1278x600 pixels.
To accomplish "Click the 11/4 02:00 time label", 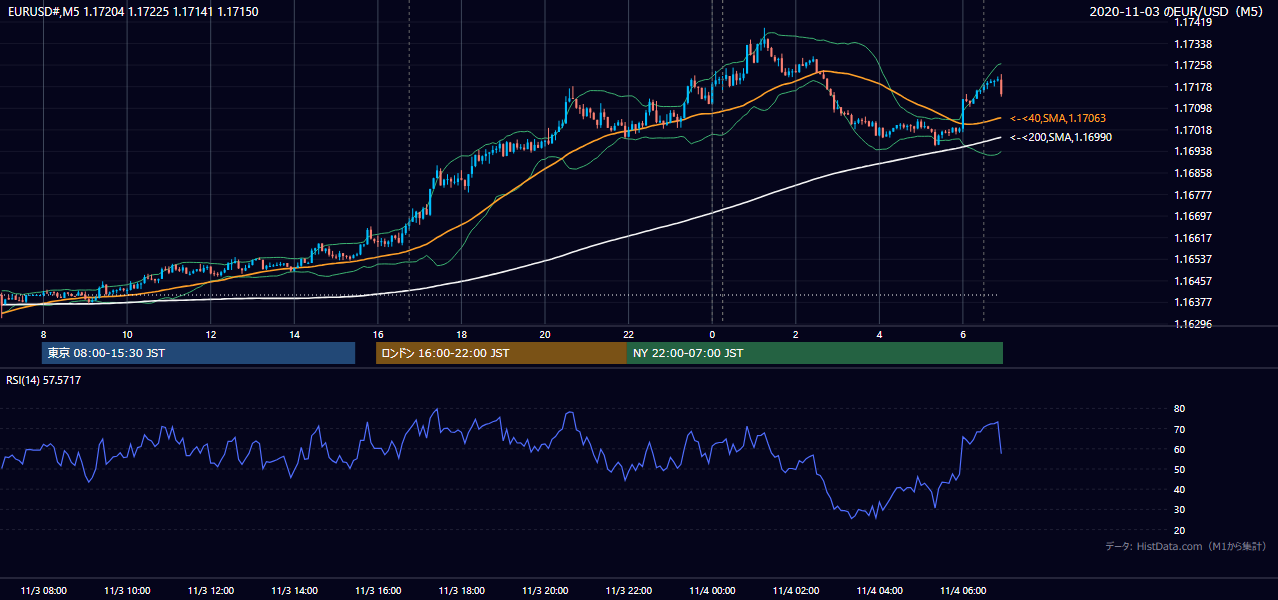I will coord(795,590).
